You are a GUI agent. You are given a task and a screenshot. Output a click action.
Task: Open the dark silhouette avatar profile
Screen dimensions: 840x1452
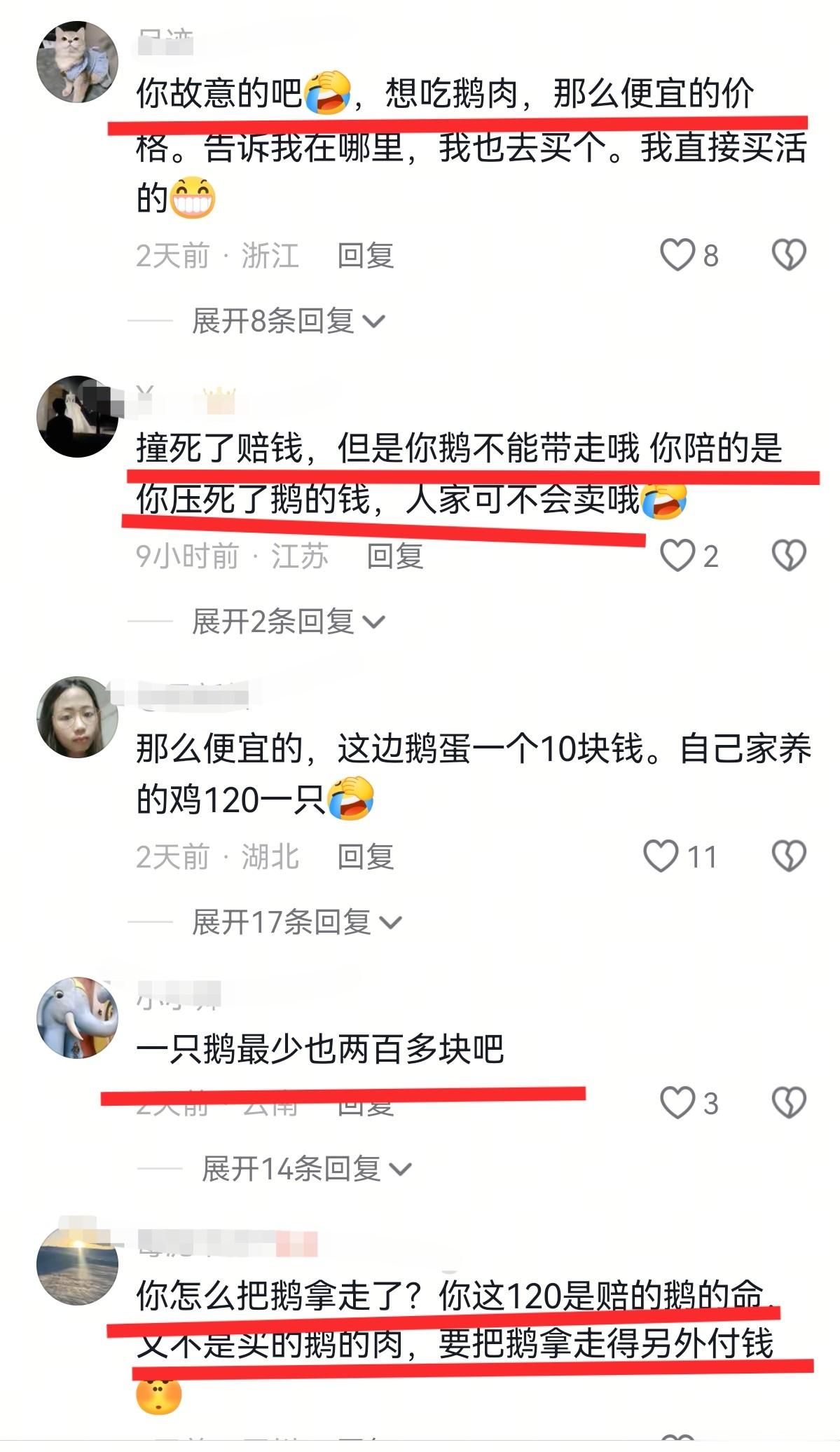coord(78,416)
